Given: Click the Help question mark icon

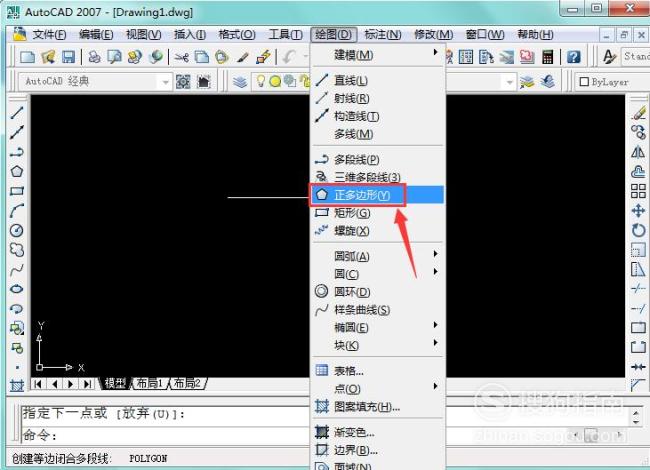Looking at the screenshot, I should pos(574,57).
